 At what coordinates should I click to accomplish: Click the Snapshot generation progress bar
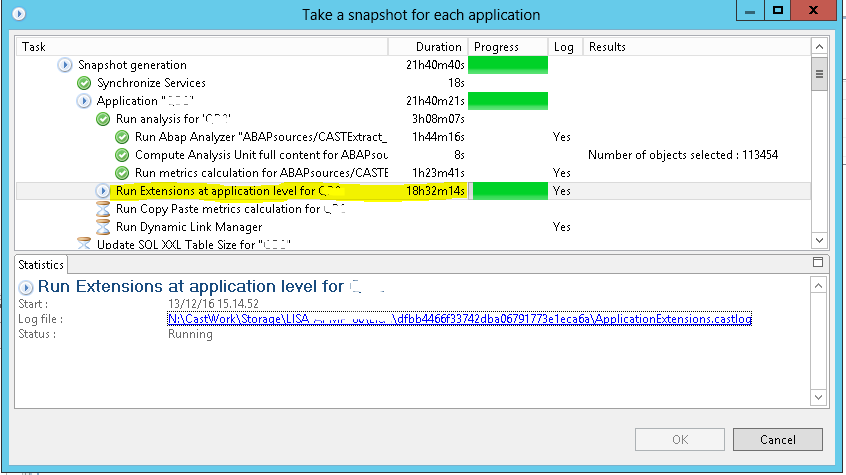pyautogui.click(x=508, y=65)
